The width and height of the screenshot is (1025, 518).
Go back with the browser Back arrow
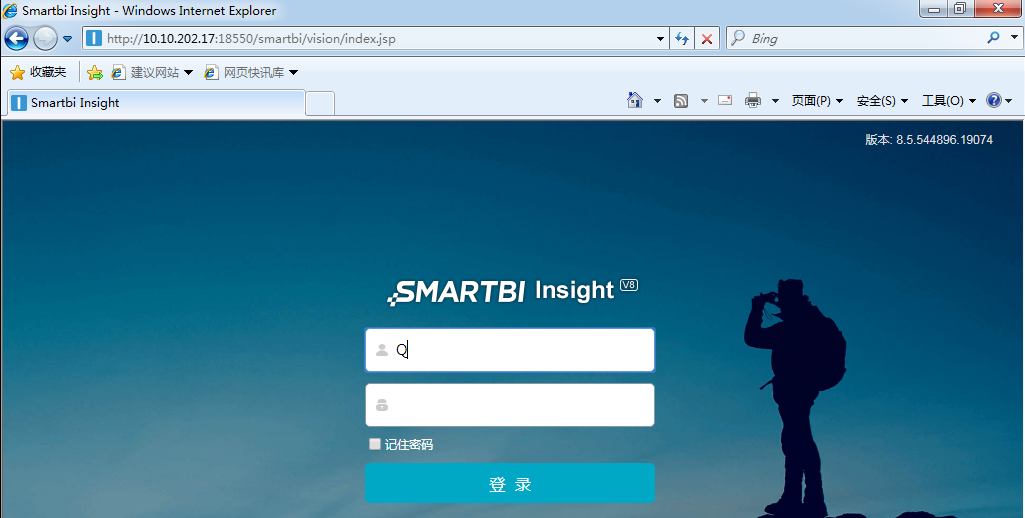16,39
